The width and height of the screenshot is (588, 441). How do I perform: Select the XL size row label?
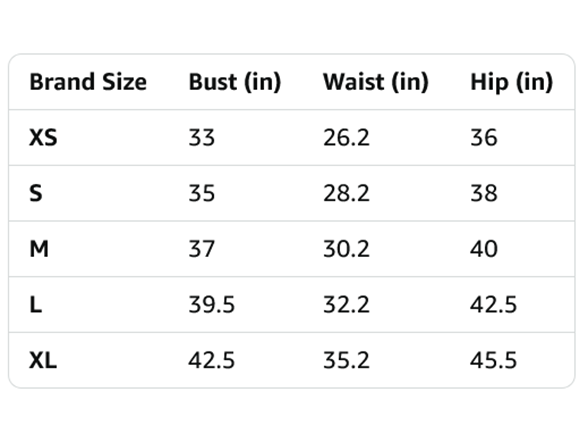click(x=43, y=360)
